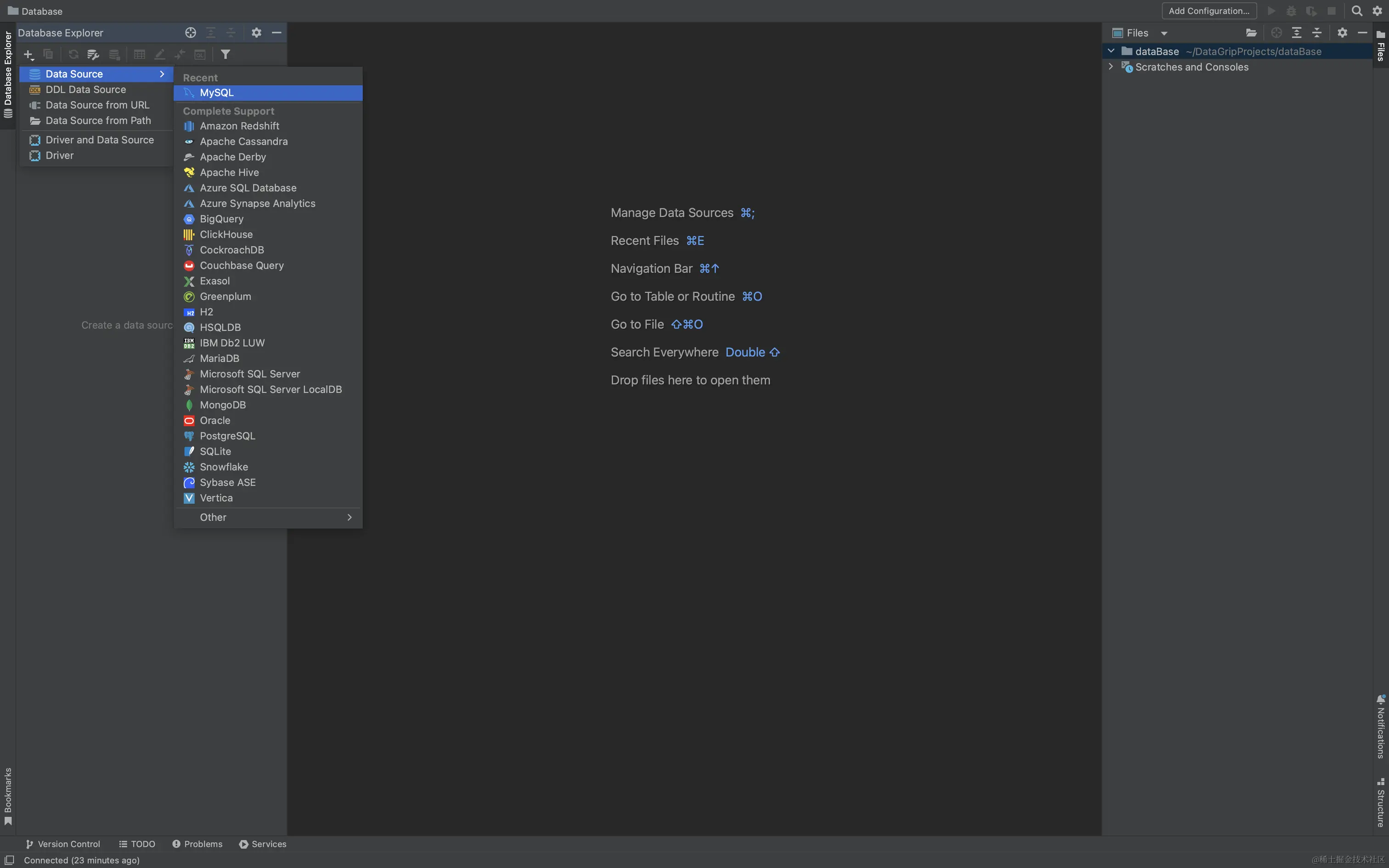This screenshot has height=868, width=1389.
Task: Expand Scratches and Consoles tree node
Action: [1111, 67]
